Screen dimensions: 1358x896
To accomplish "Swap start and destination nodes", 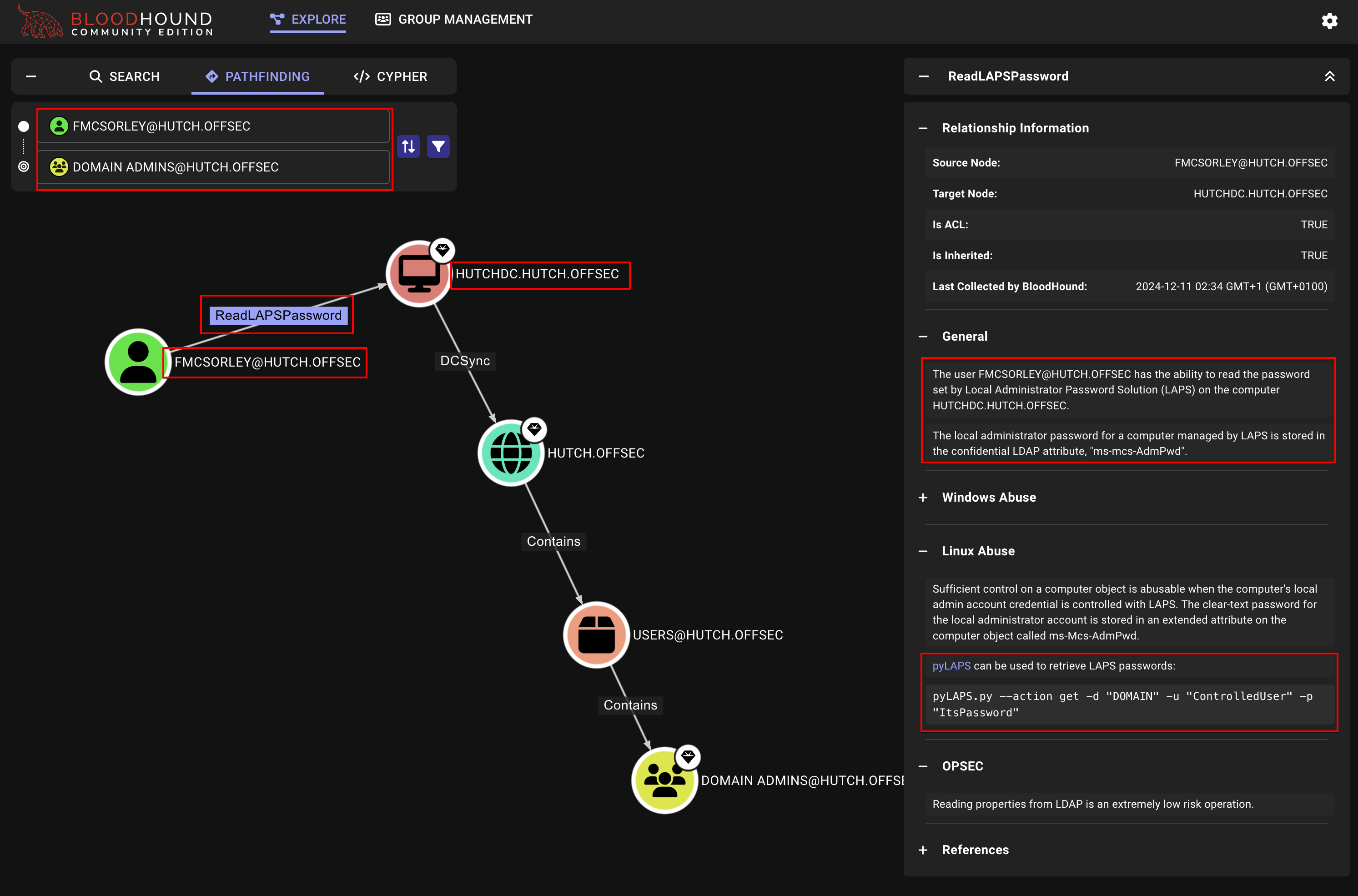I will coord(408,147).
